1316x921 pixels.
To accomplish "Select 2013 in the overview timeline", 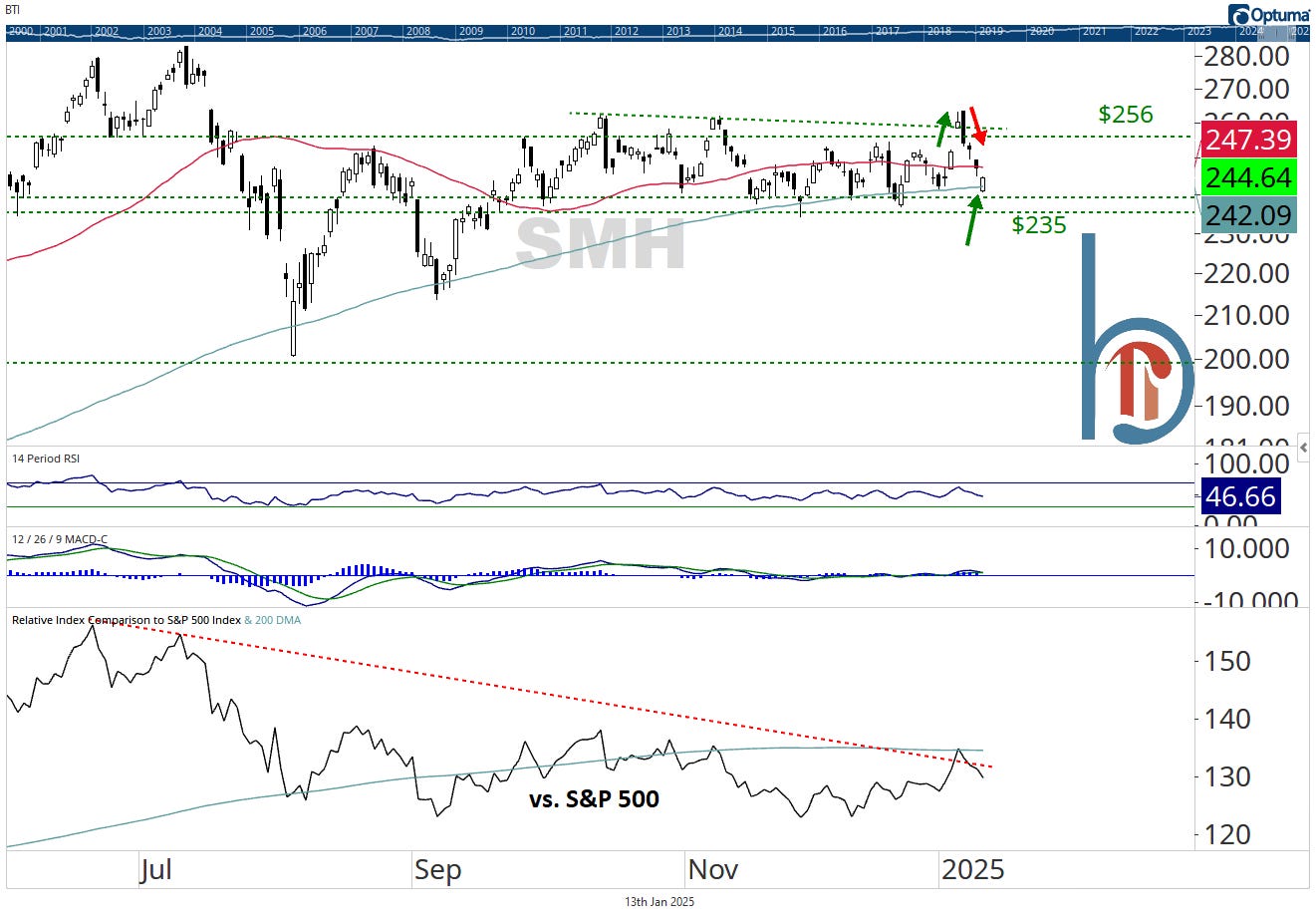I will (x=678, y=31).
